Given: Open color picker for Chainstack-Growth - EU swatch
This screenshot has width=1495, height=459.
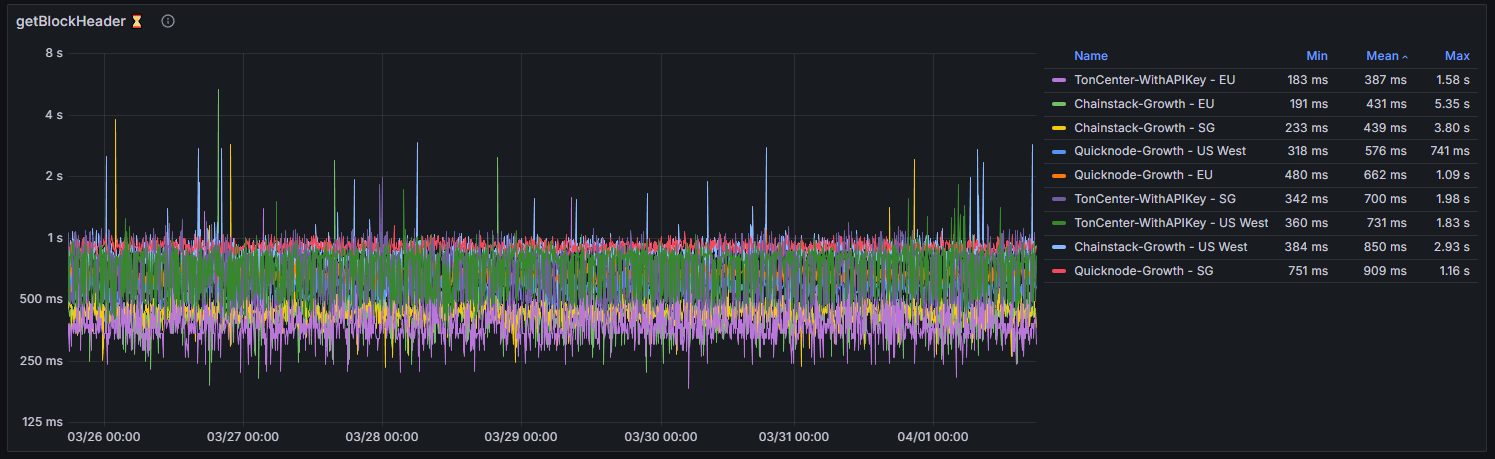Looking at the screenshot, I should tap(1059, 104).
